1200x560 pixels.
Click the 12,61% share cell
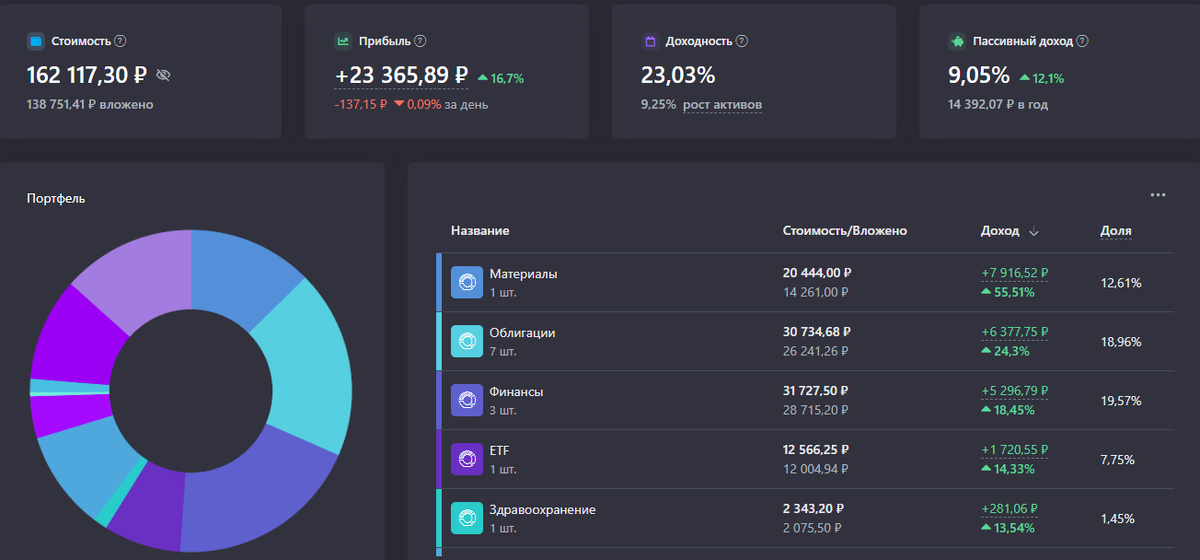[1121, 283]
